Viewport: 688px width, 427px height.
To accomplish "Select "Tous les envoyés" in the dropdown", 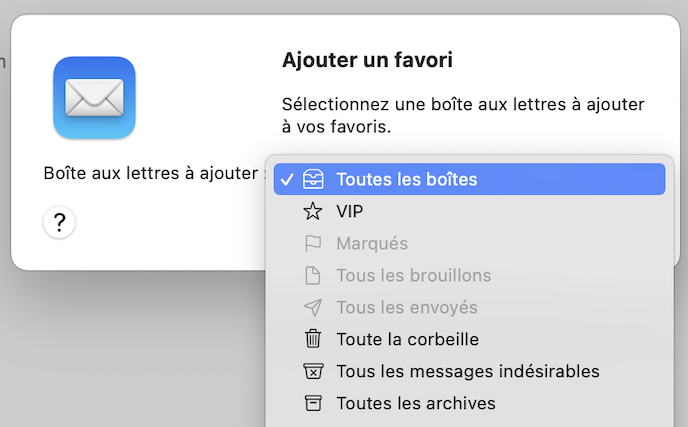I will click(407, 308).
